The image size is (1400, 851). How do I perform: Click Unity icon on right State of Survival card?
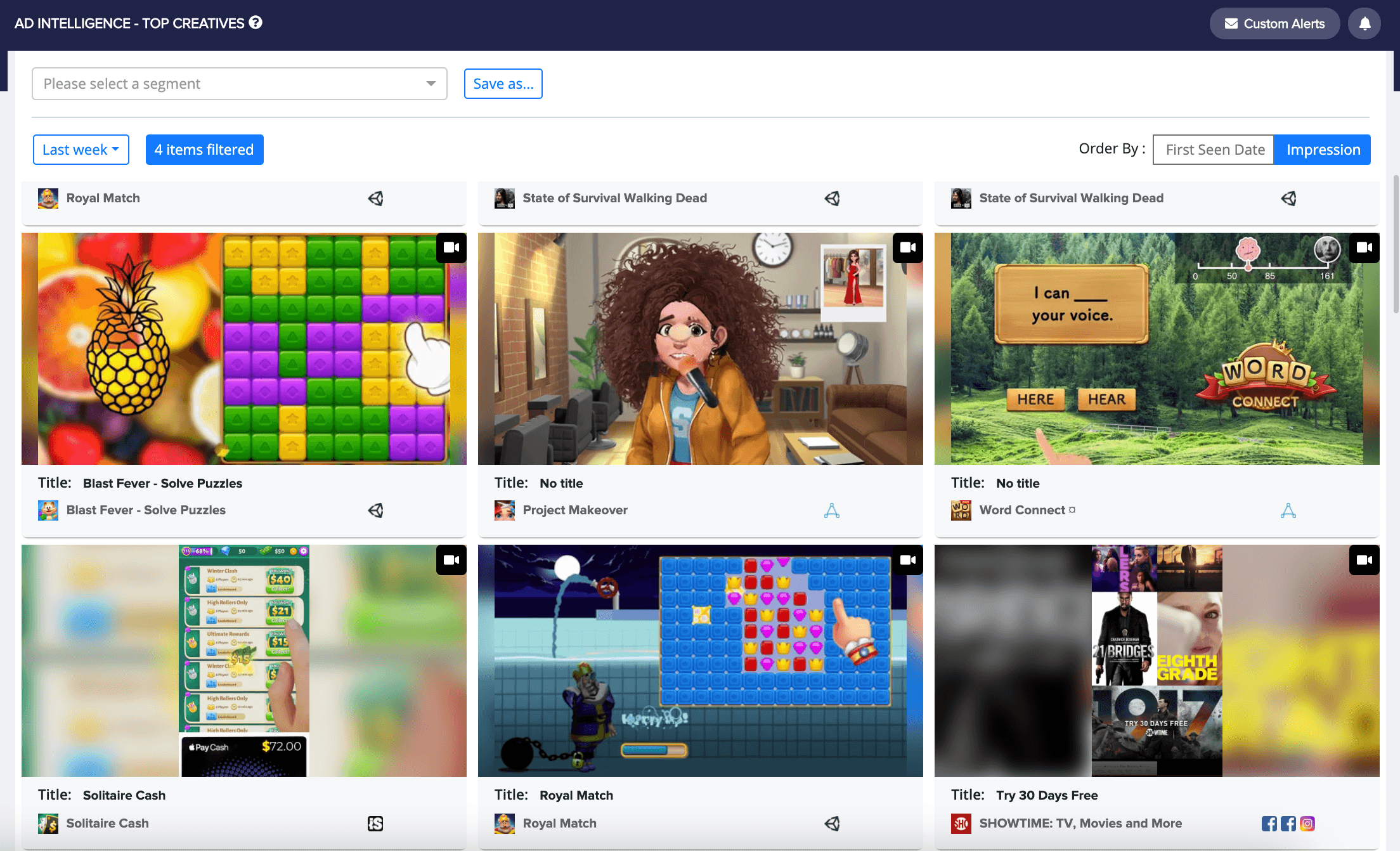(1288, 198)
